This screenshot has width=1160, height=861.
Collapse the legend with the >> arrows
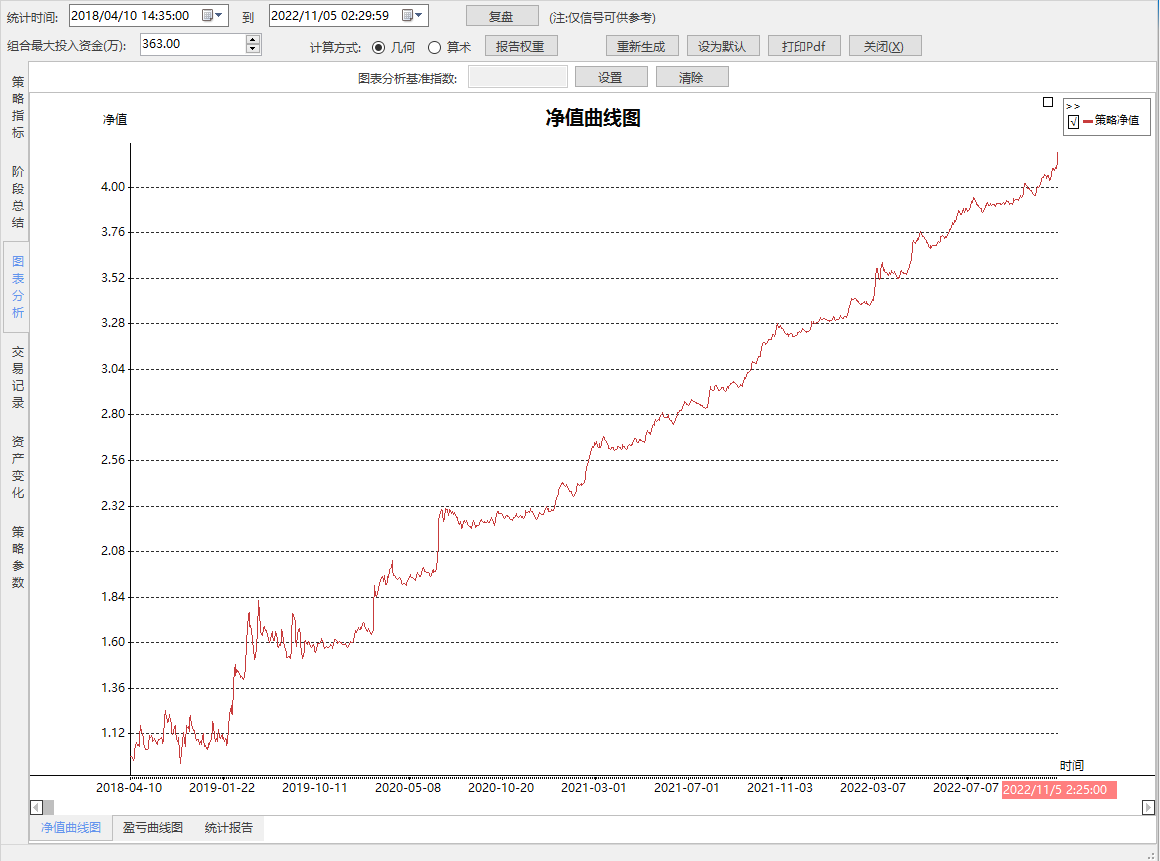tap(1073, 106)
